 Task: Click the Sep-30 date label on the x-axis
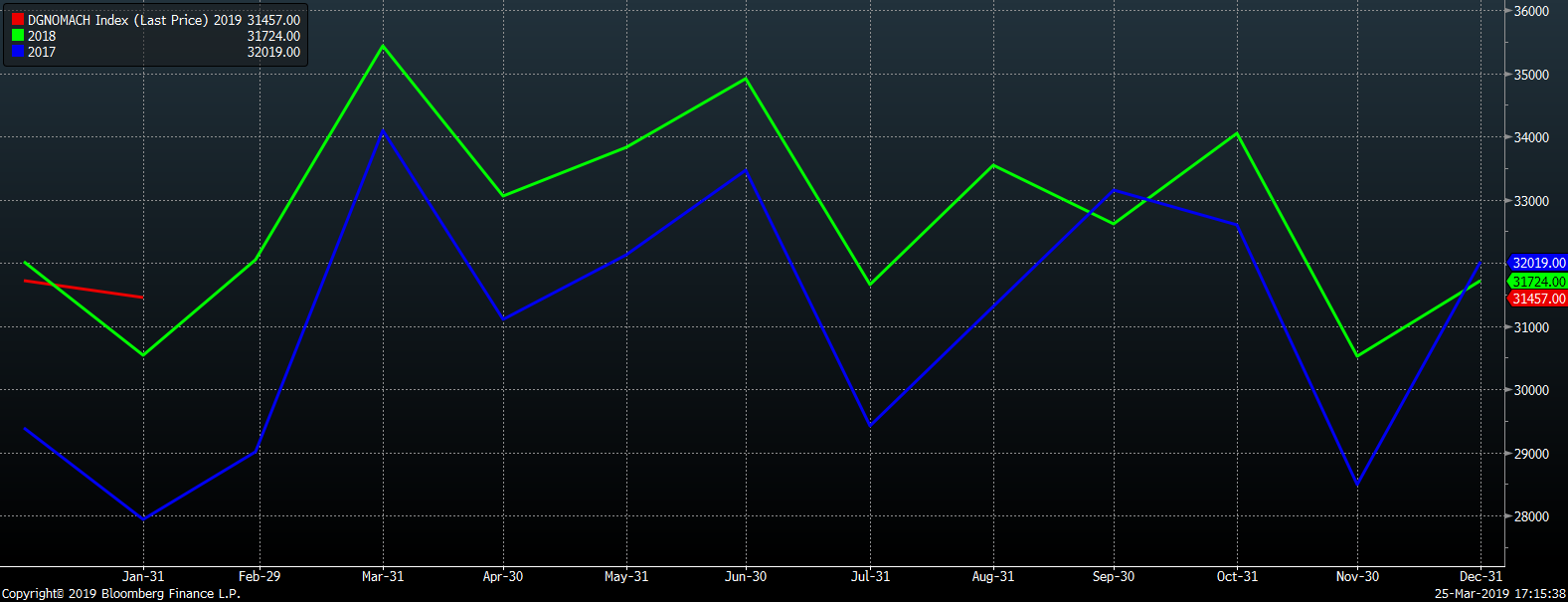click(1113, 576)
